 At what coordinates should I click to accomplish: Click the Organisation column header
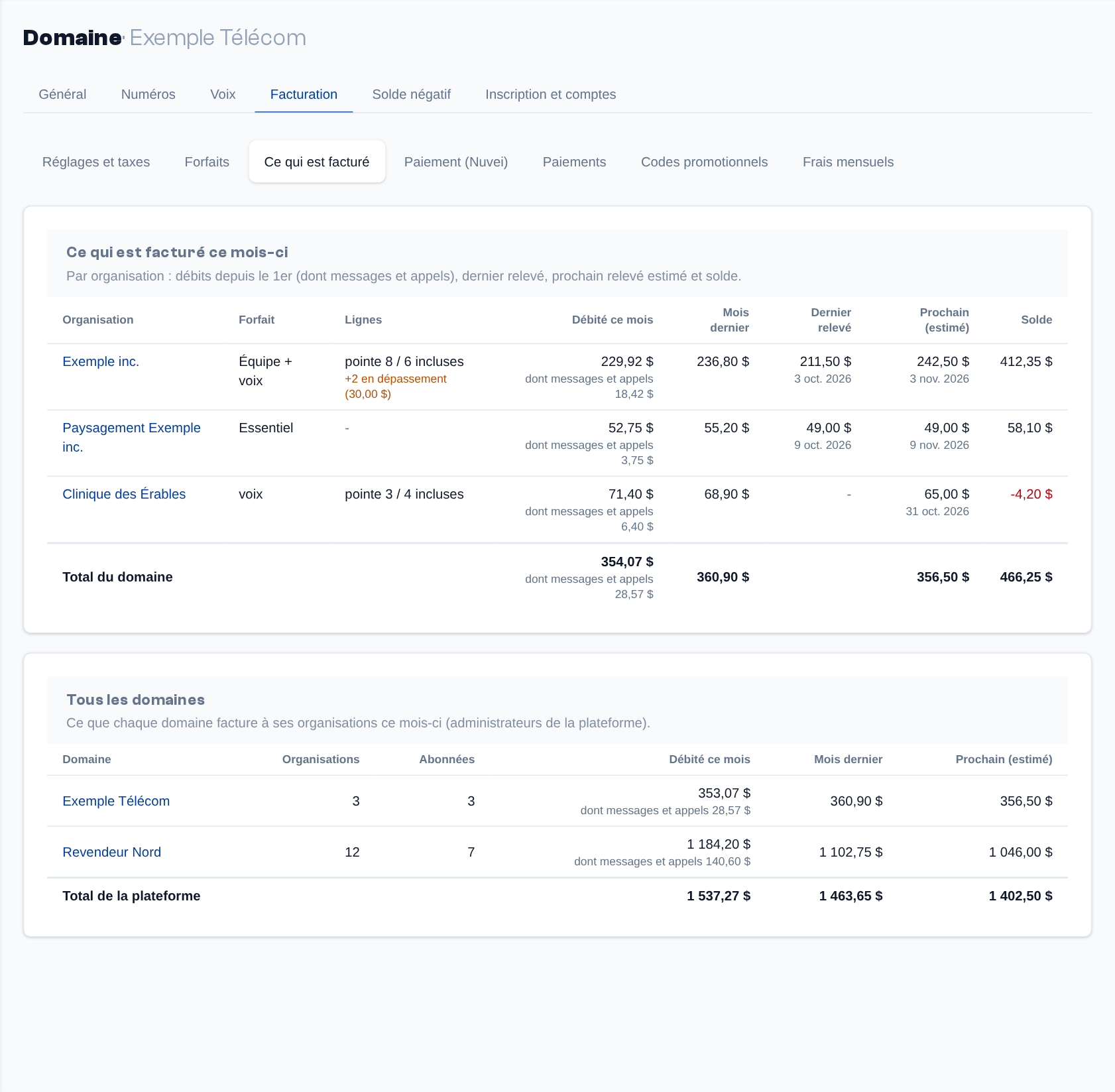(97, 320)
